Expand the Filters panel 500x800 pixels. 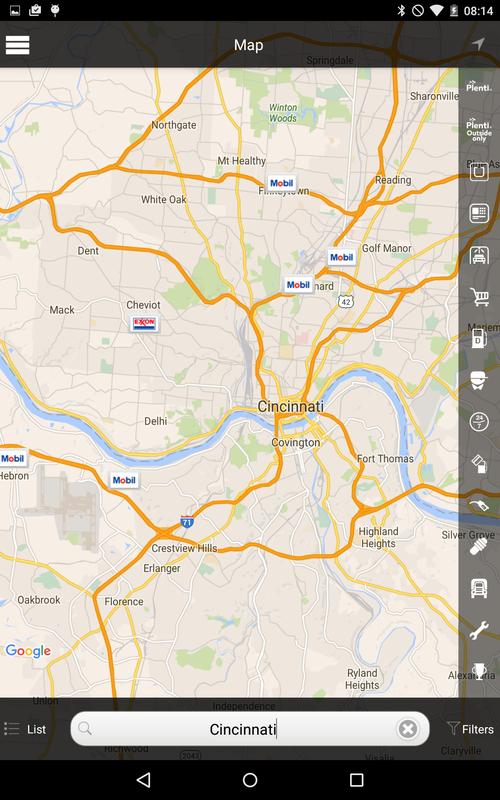[x=470, y=729]
